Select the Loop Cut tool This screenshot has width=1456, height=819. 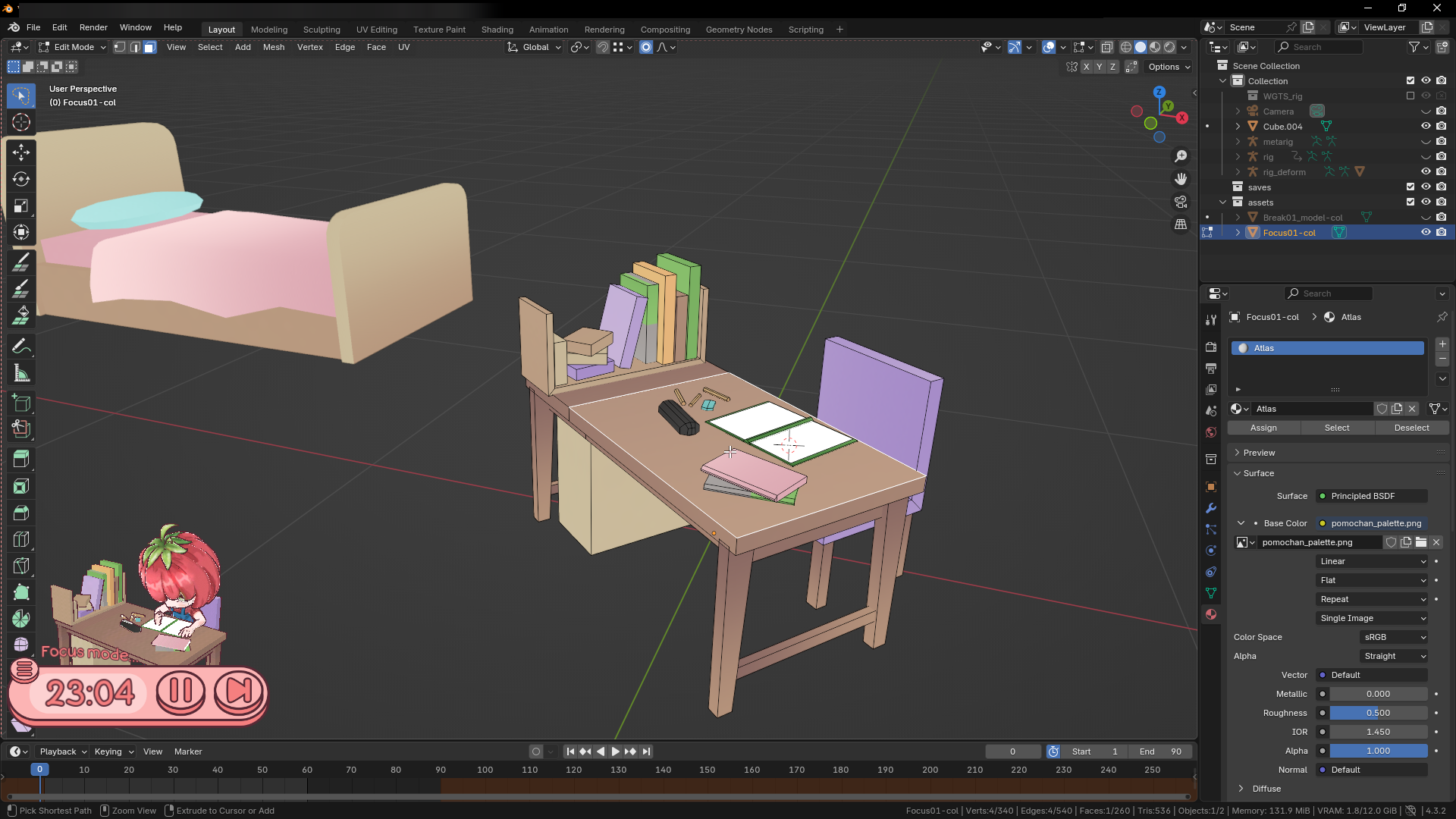21,539
